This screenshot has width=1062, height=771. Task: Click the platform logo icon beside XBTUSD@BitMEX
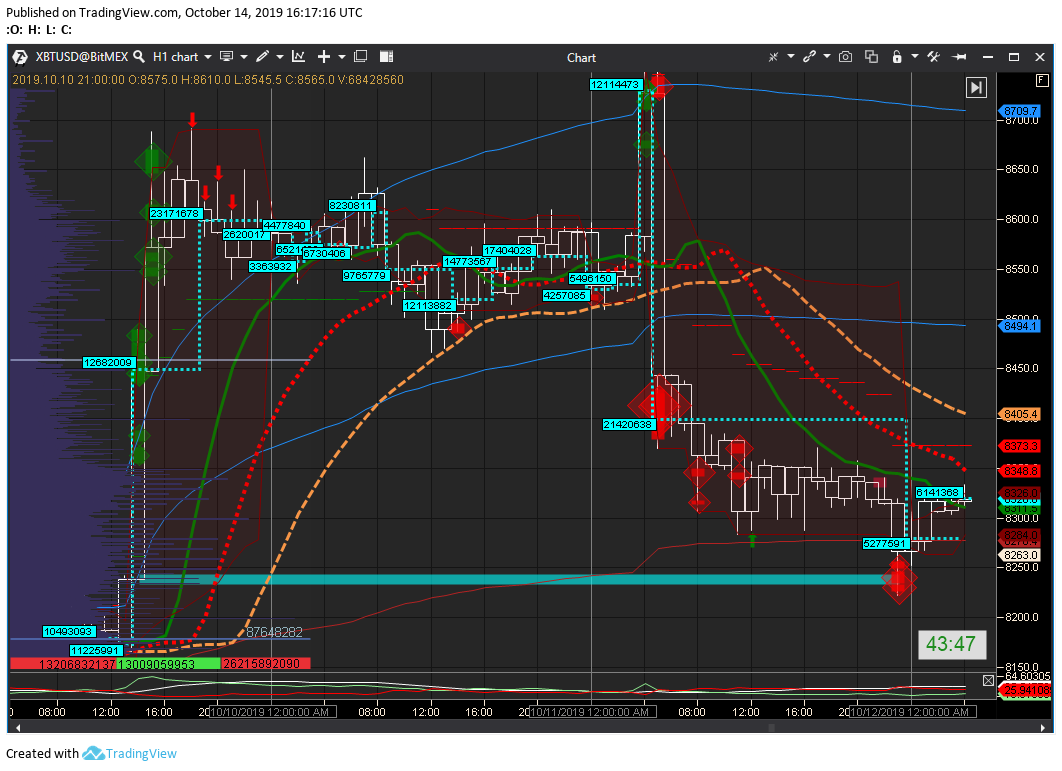coord(20,57)
